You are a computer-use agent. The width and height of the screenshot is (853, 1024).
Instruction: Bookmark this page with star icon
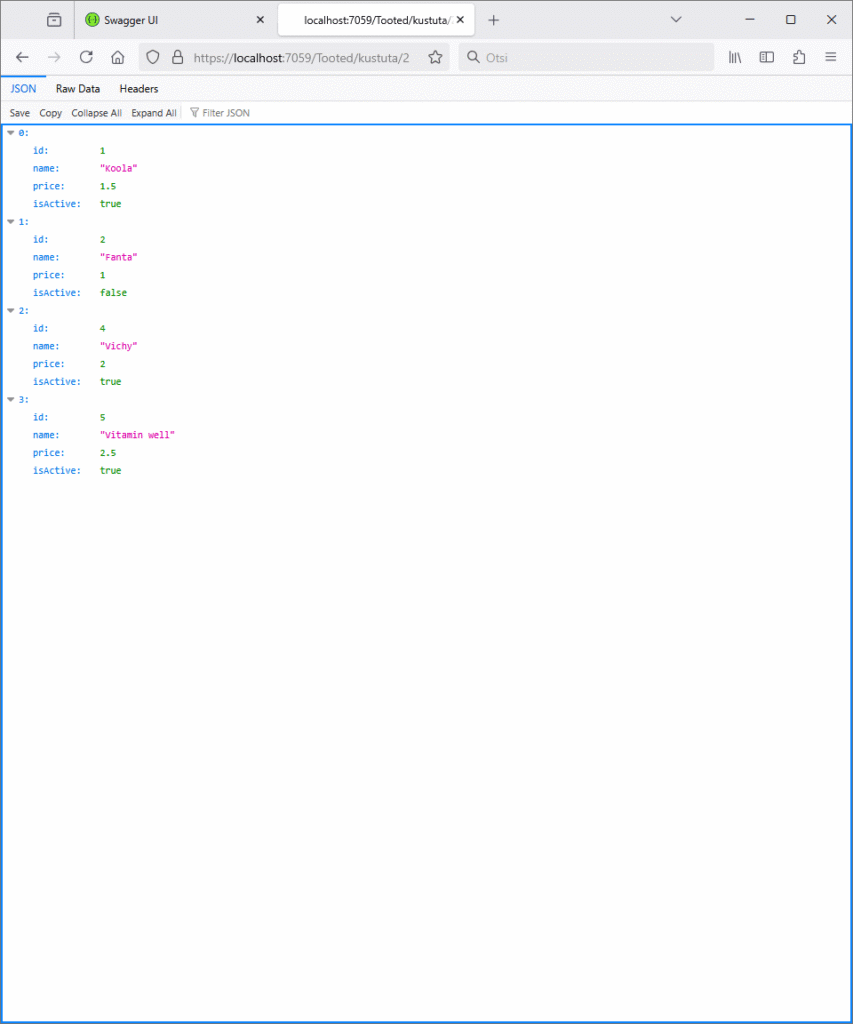point(435,57)
